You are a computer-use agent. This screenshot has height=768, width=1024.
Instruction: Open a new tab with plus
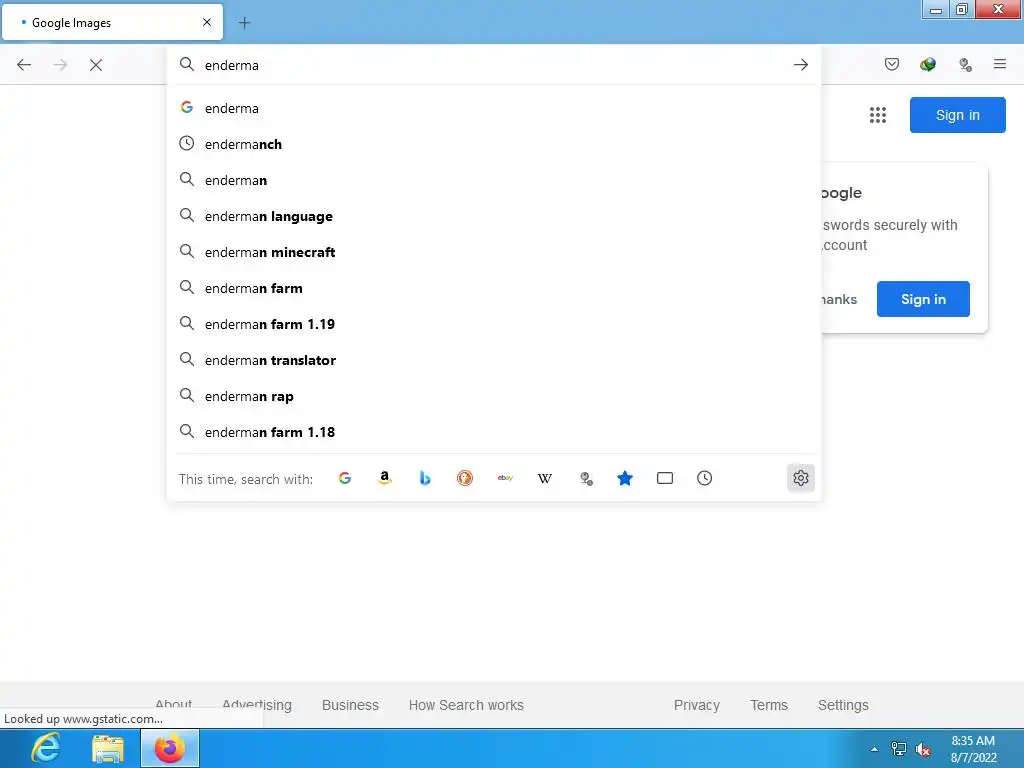pyautogui.click(x=244, y=23)
